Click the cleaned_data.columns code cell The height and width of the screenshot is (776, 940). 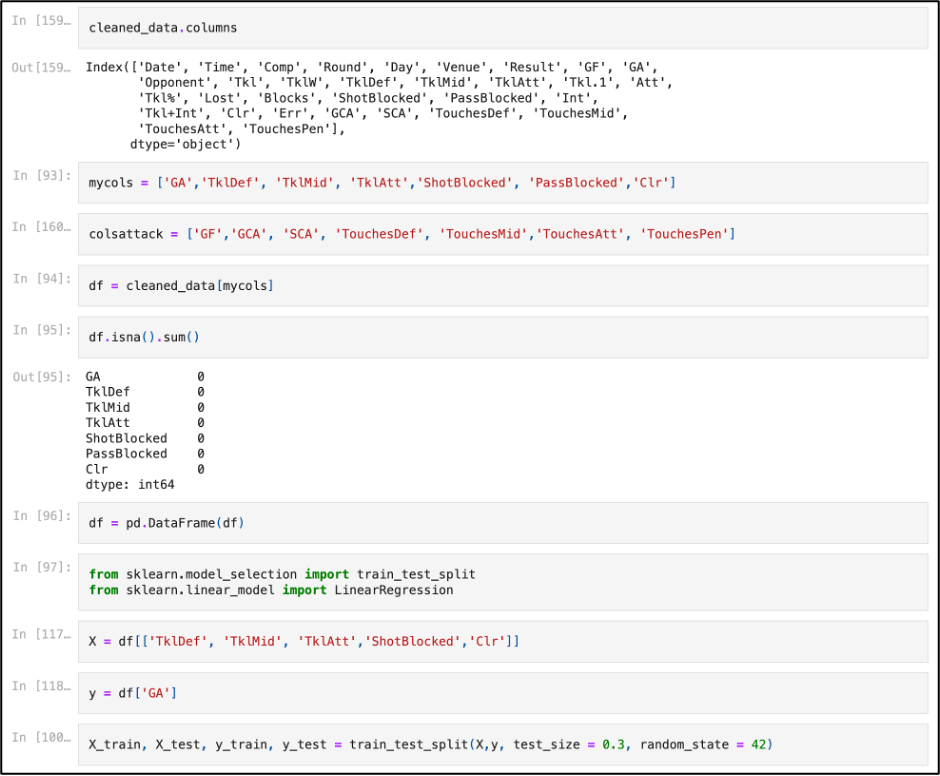(x=500, y=28)
